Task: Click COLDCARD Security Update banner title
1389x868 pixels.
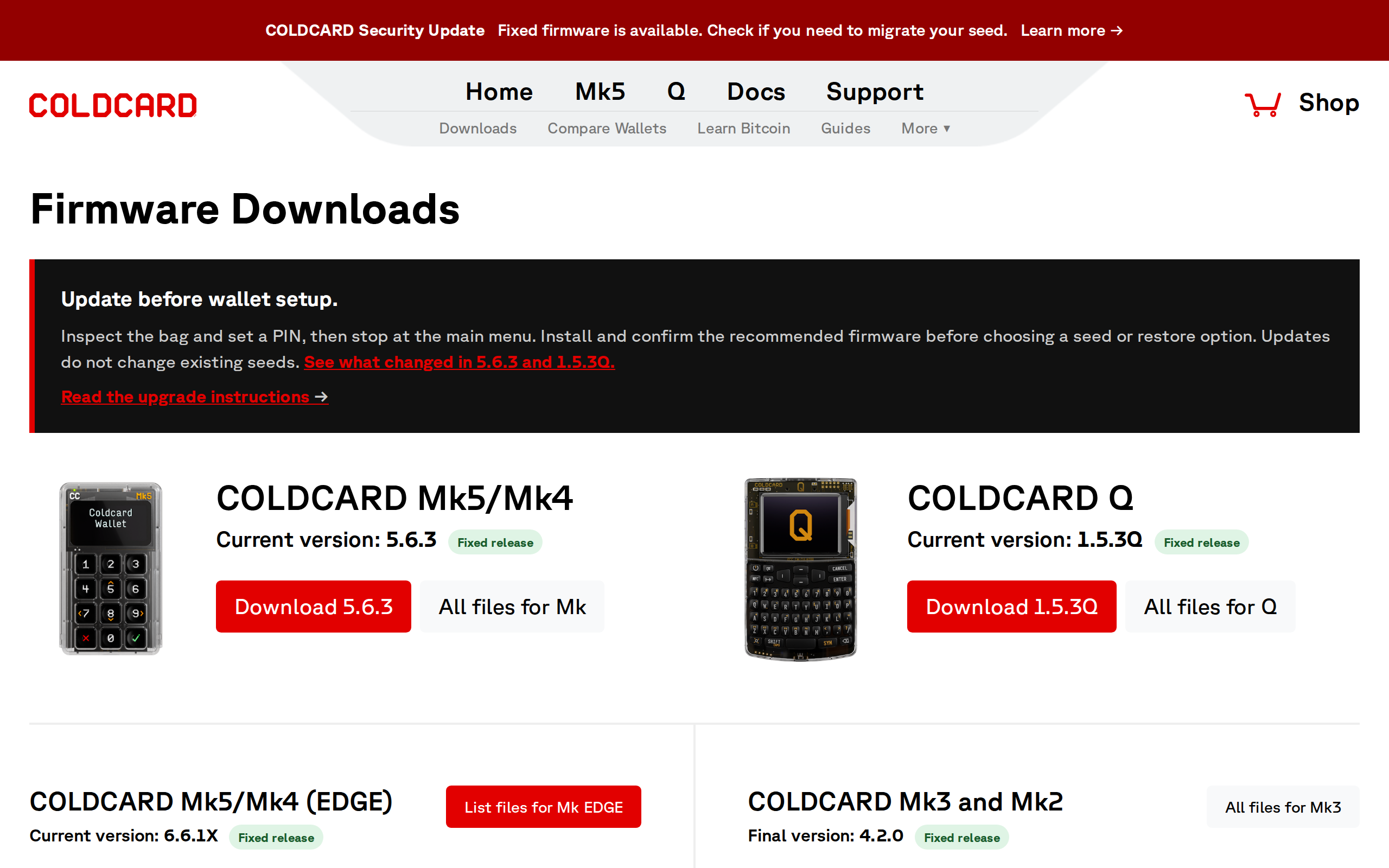Action: 375,30
